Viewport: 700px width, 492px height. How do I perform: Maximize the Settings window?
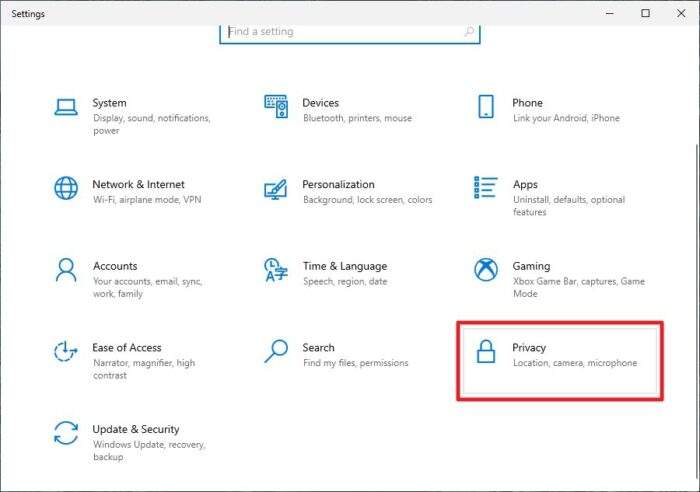pos(646,13)
